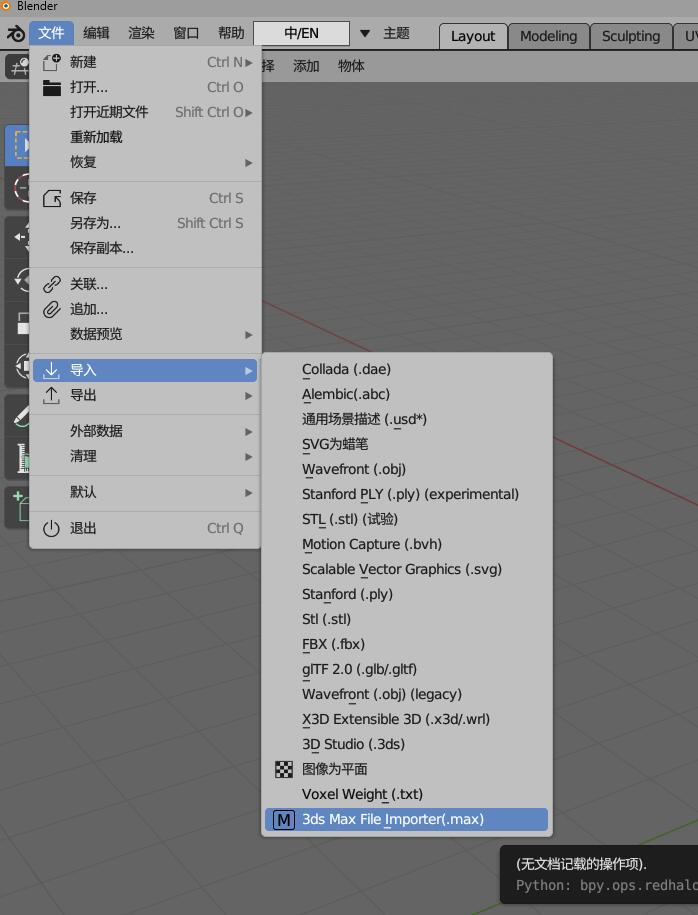Click the New file icon beside 新建
This screenshot has width=698, height=915.
click(51, 62)
